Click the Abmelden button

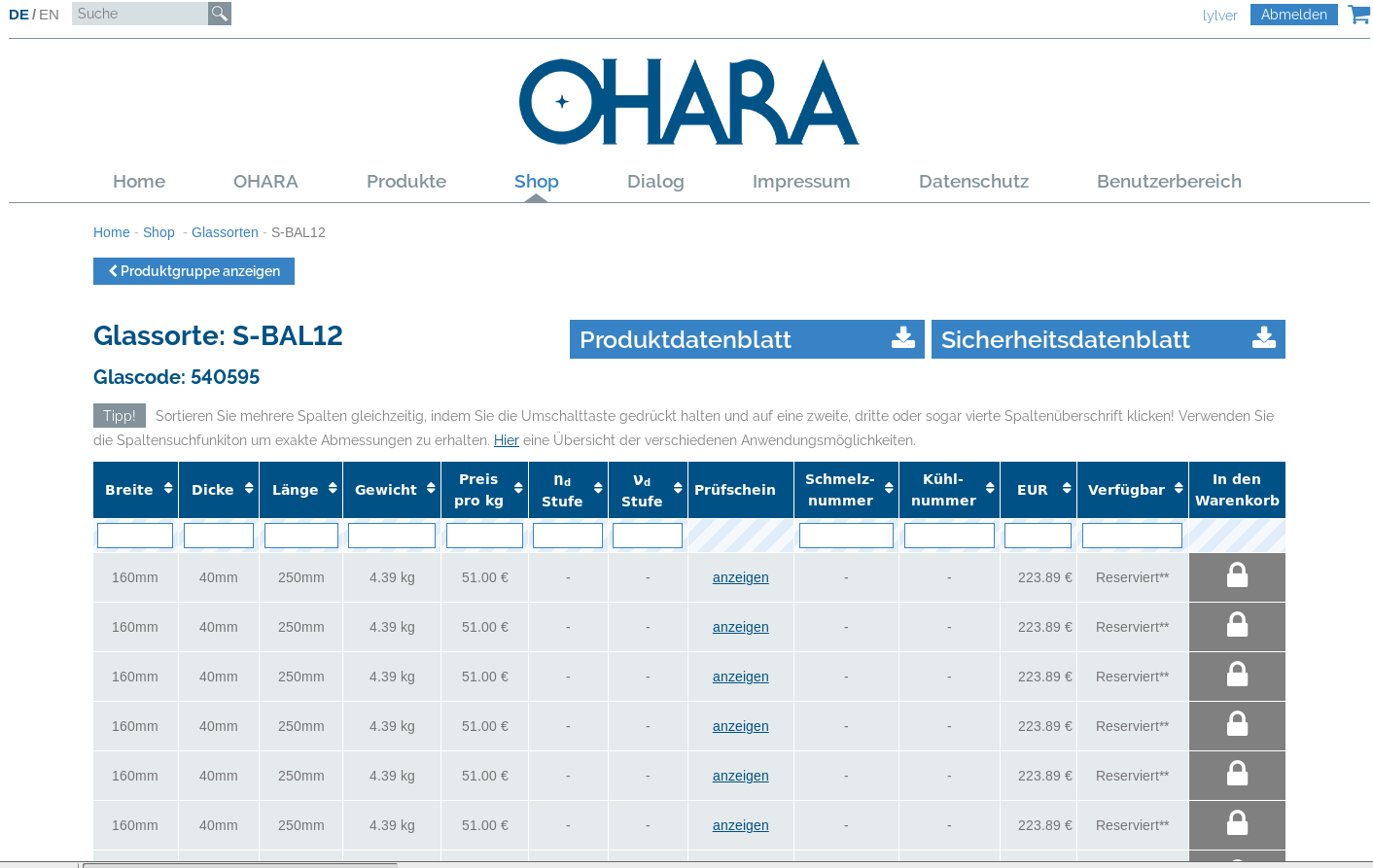1294,15
